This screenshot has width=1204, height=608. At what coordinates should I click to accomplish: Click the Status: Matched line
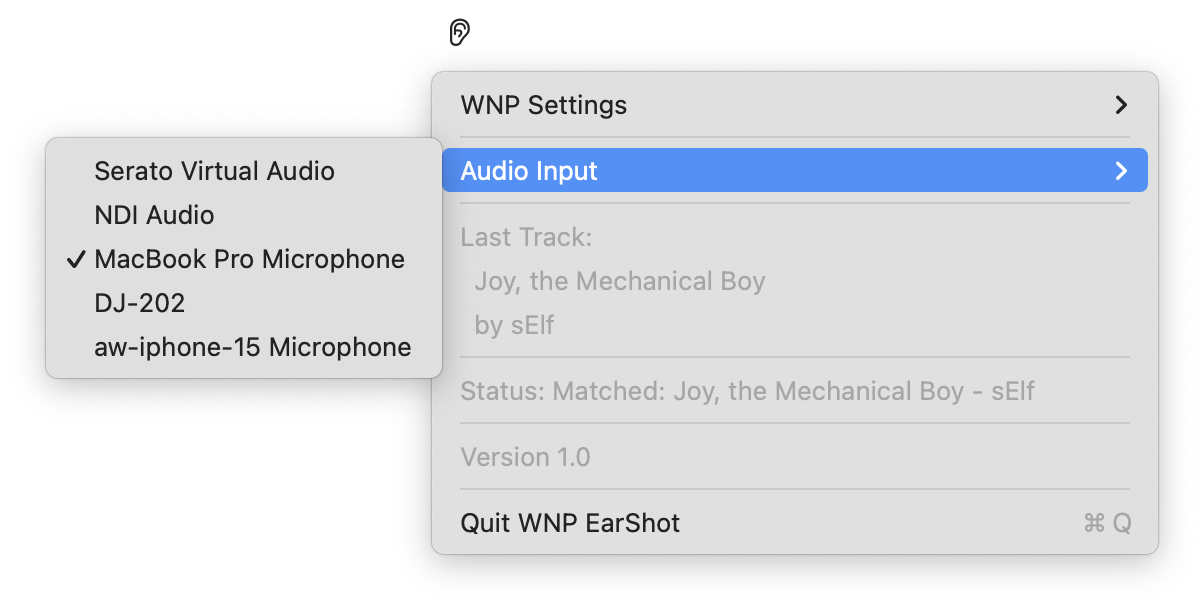(x=747, y=391)
